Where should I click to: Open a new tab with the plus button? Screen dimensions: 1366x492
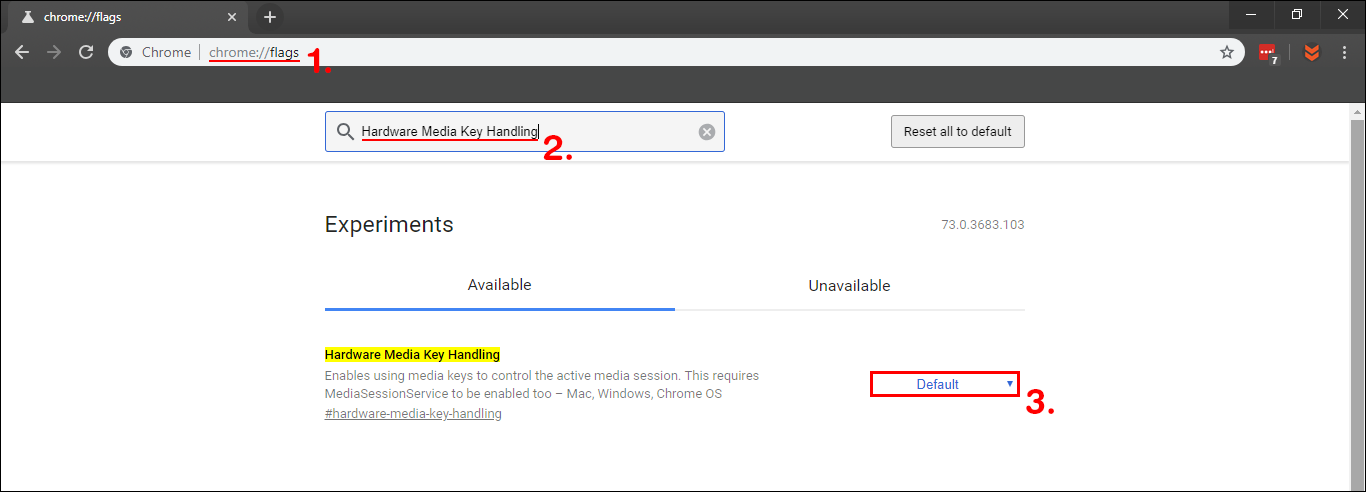[270, 17]
